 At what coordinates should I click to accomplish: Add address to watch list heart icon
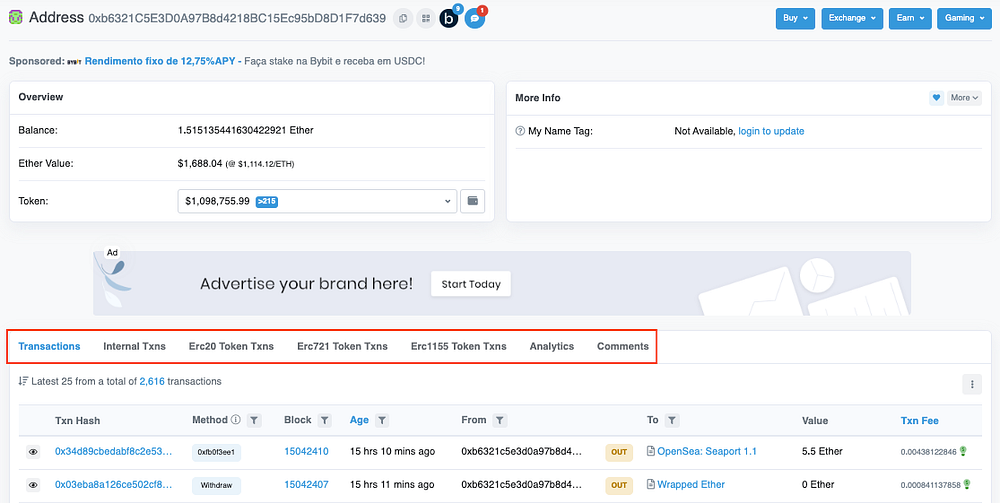point(936,98)
